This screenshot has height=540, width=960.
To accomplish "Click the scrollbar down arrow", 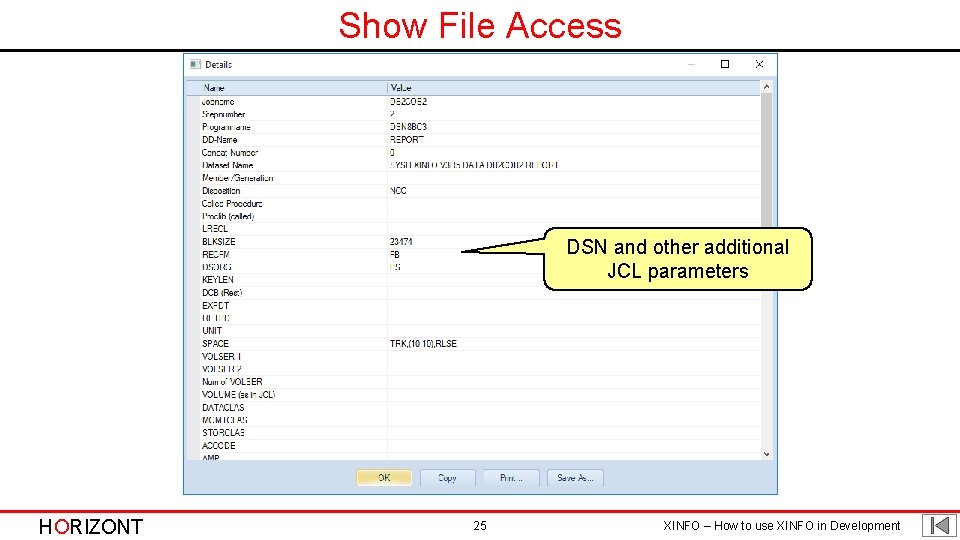I will (x=767, y=454).
